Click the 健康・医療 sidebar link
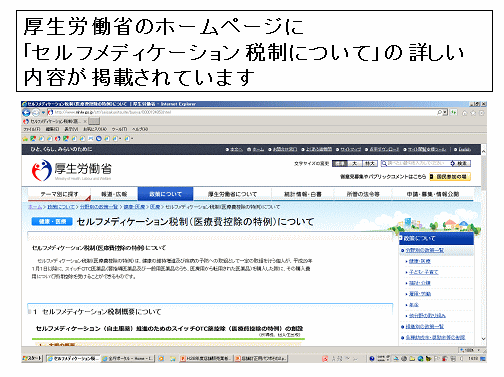 click(420, 261)
